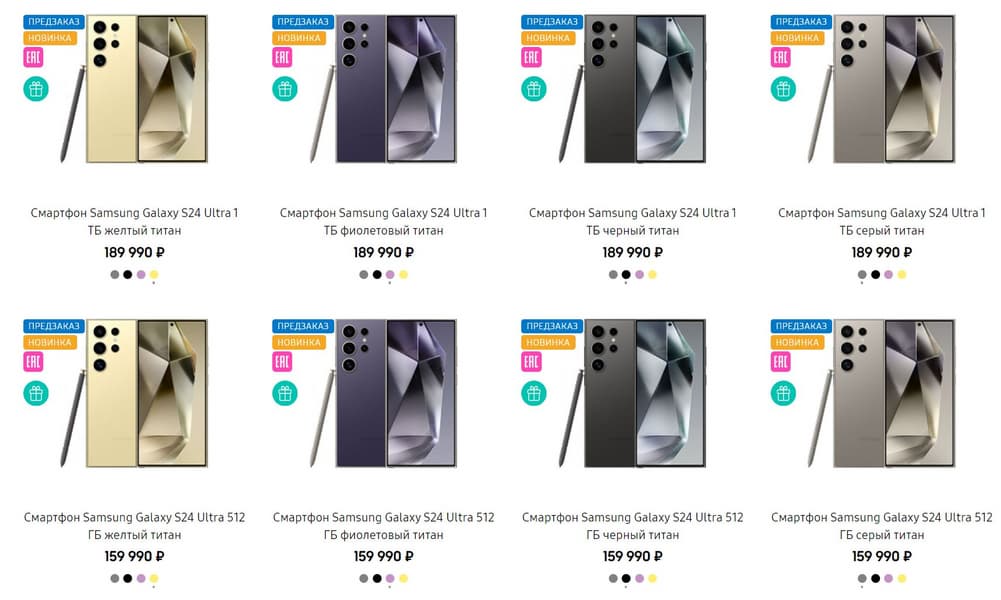Click the gift icon on the yellow 1 ТБ phone

click(36, 89)
